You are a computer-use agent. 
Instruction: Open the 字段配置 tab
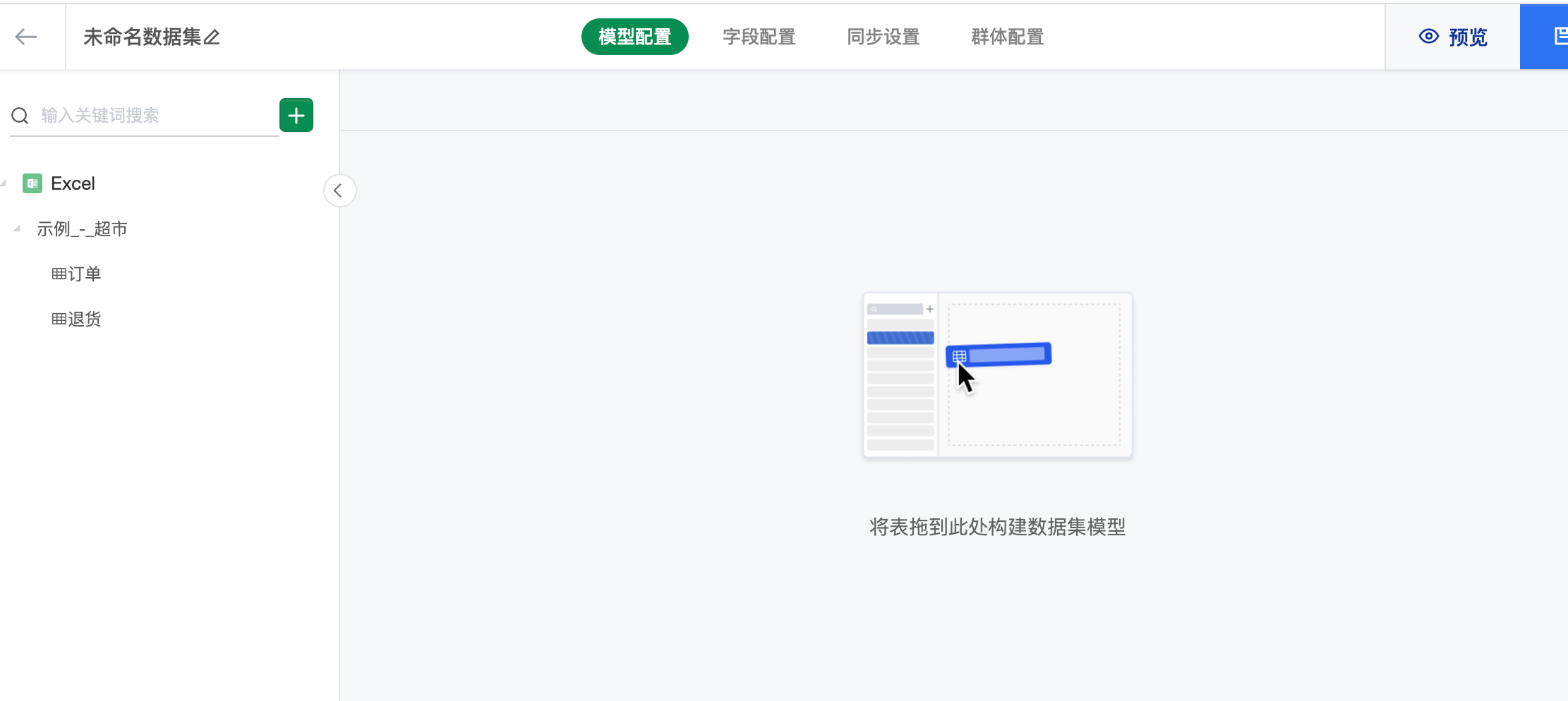(x=759, y=37)
